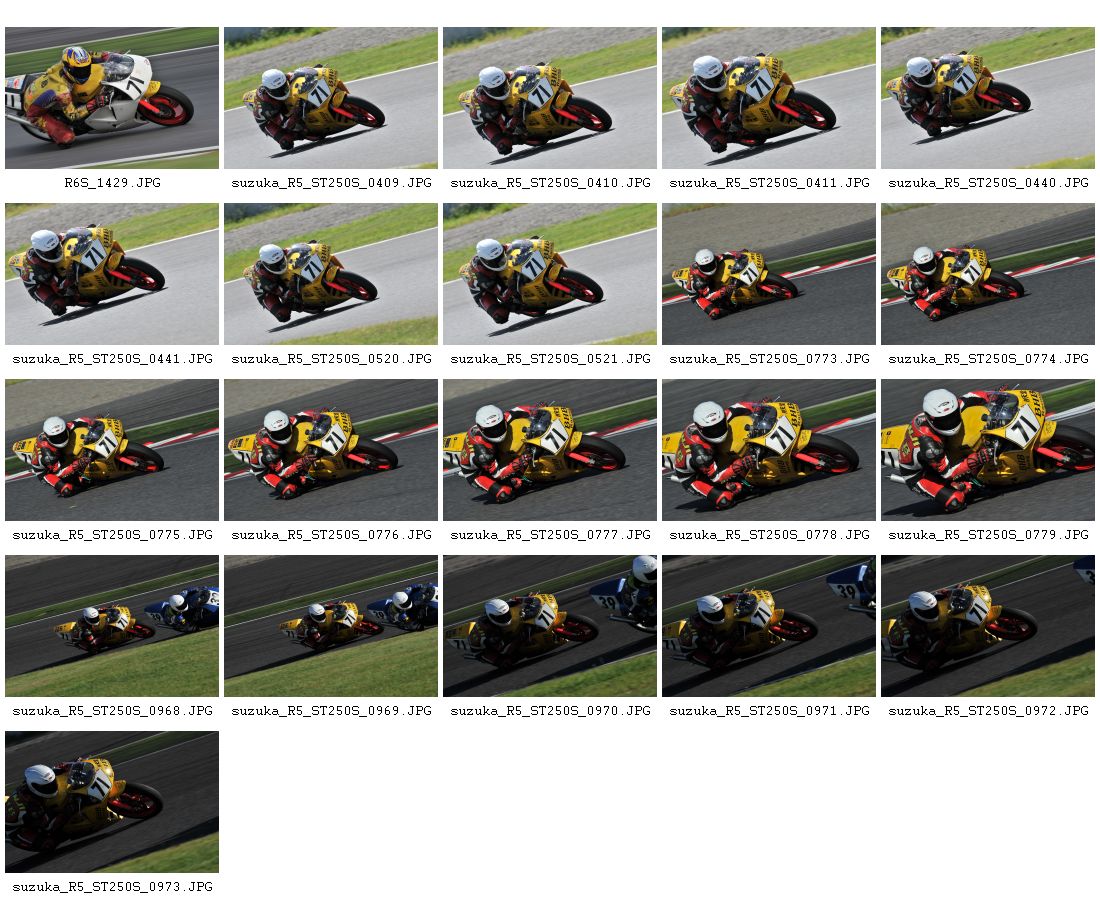This screenshot has width=1100, height=900.
Task: Click the suzuka_R5_ST250S_0970.JPG image
Action: click(550, 626)
